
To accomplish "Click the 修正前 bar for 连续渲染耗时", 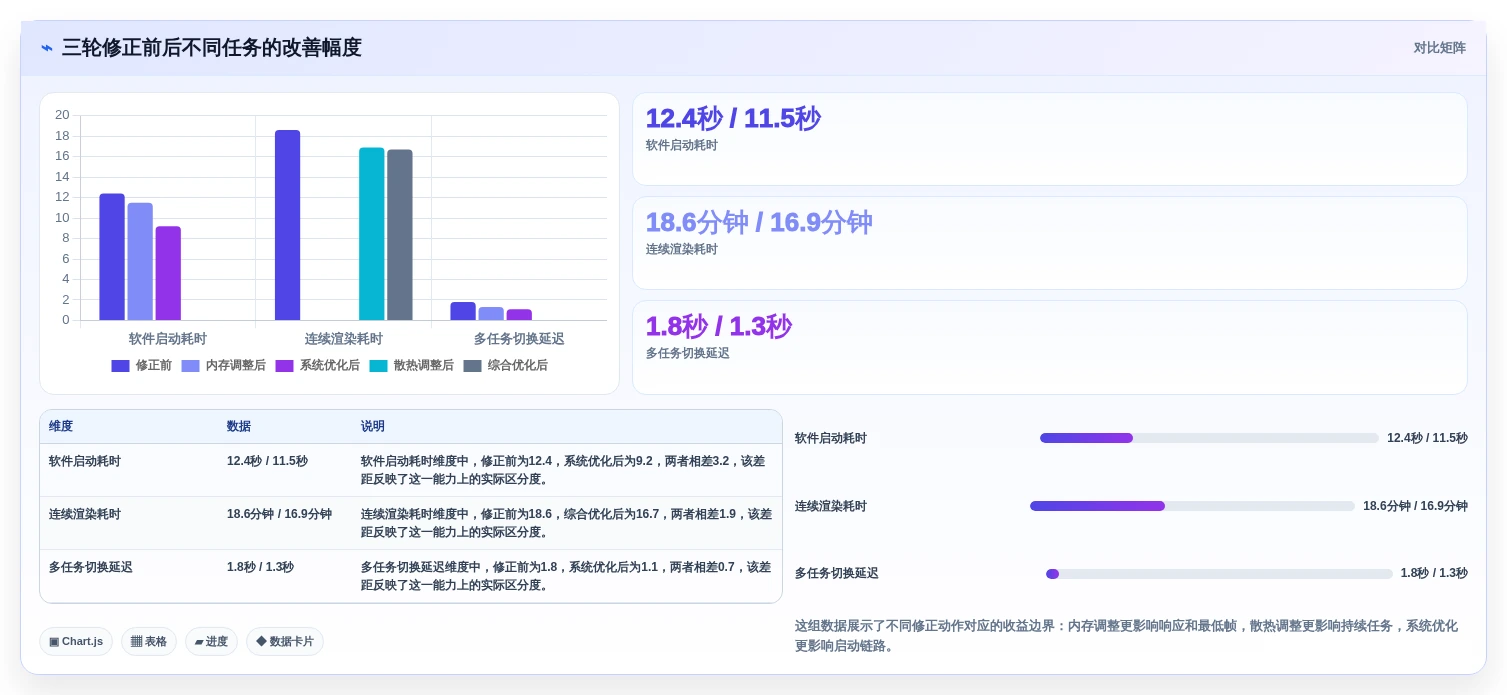I will 288,225.
